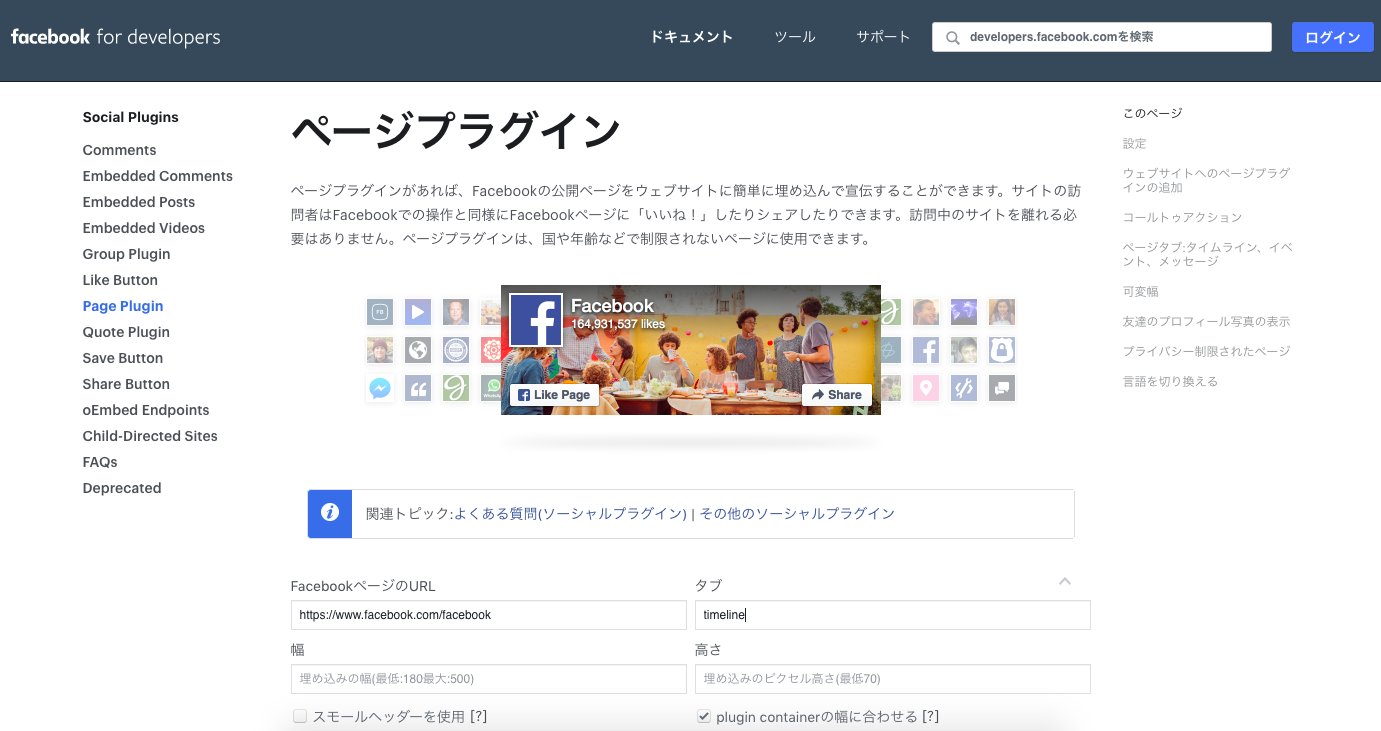This screenshot has height=731, width=1381.
Task: Open Embedded Comments sidebar link
Action: 158,176
